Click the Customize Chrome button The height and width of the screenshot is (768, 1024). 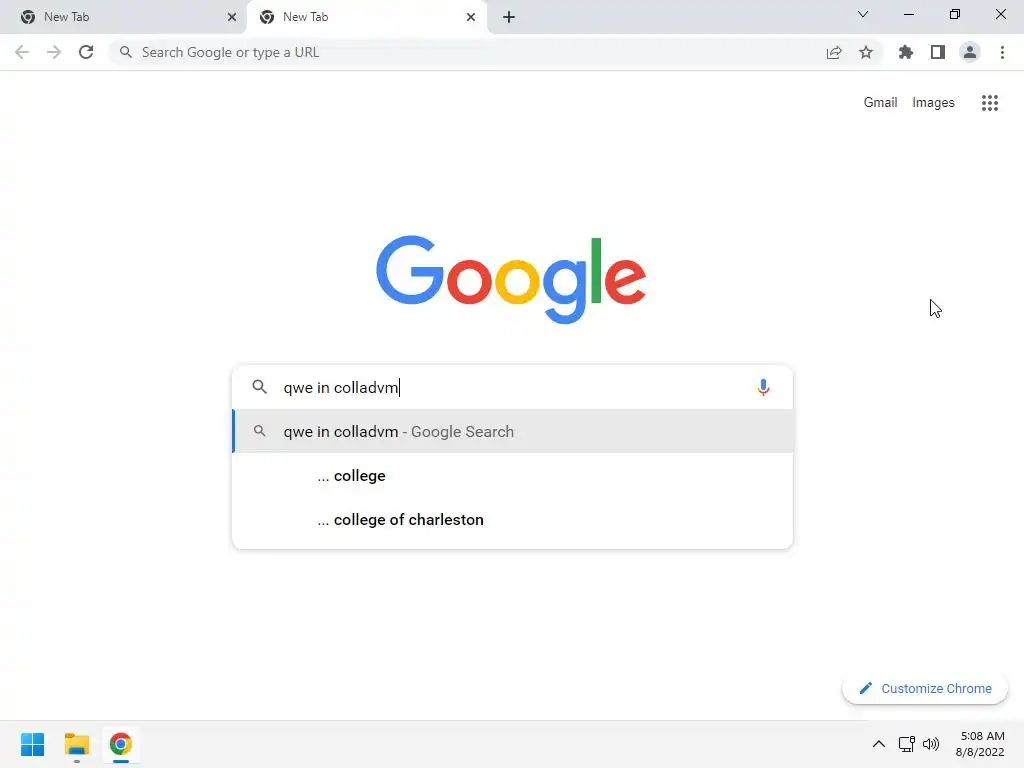coord(925,688)
